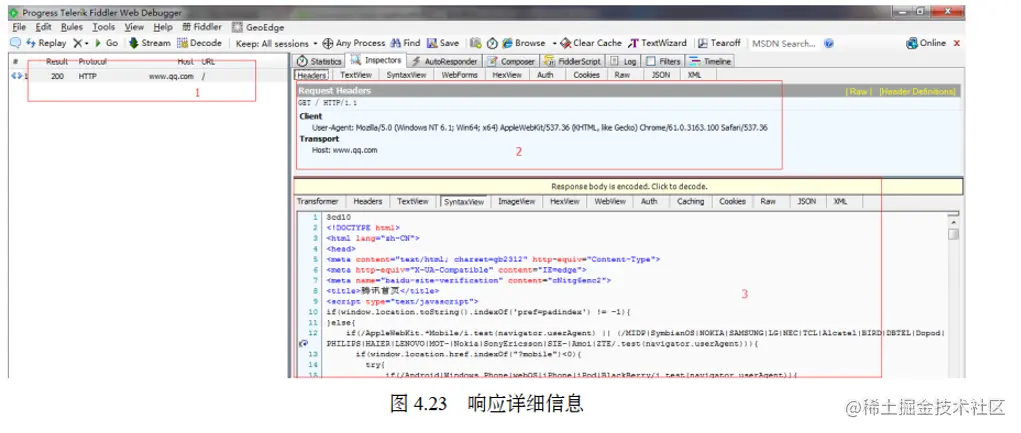This screenshot has width=1021, height=433.
Task: Switch to the Timeline tab
Action: 710,61
